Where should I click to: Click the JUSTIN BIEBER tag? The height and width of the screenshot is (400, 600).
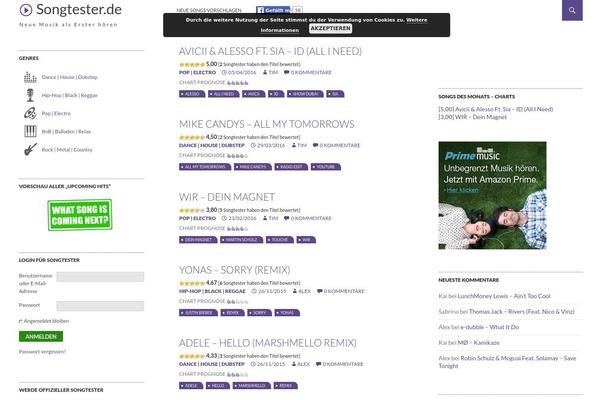(198, 313)
